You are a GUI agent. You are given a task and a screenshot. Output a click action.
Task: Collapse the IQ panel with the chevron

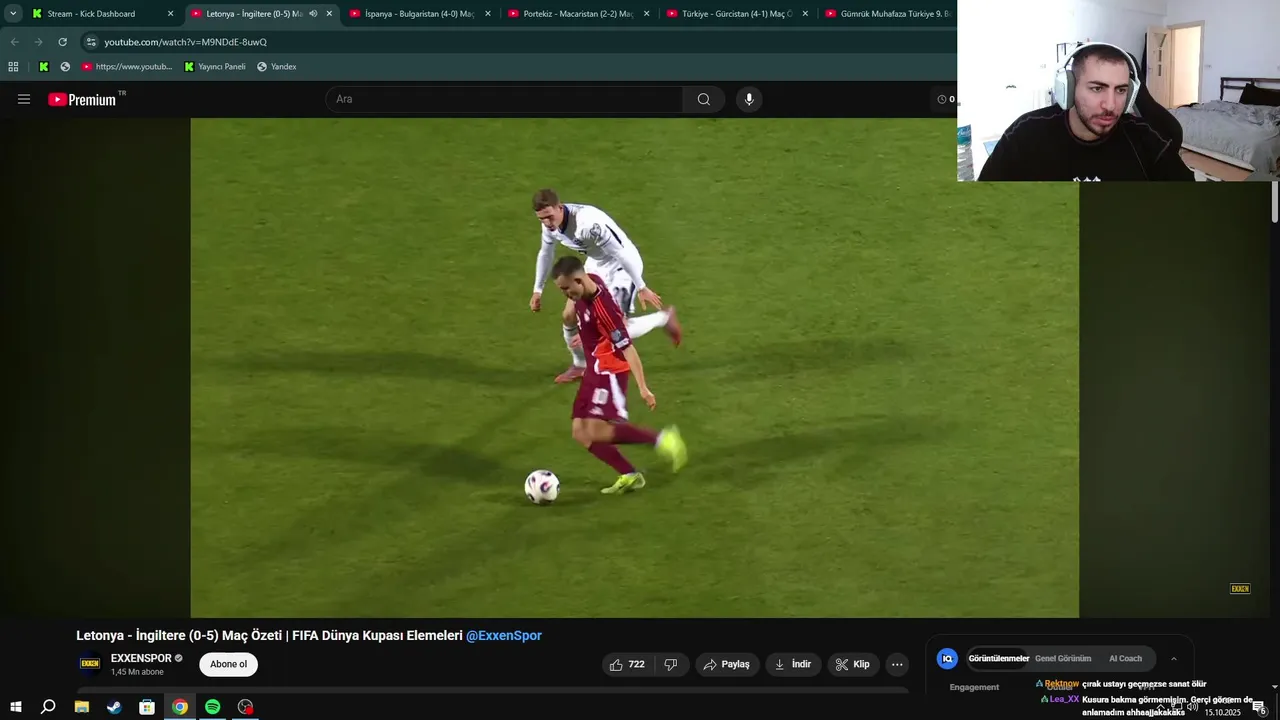1174,658
